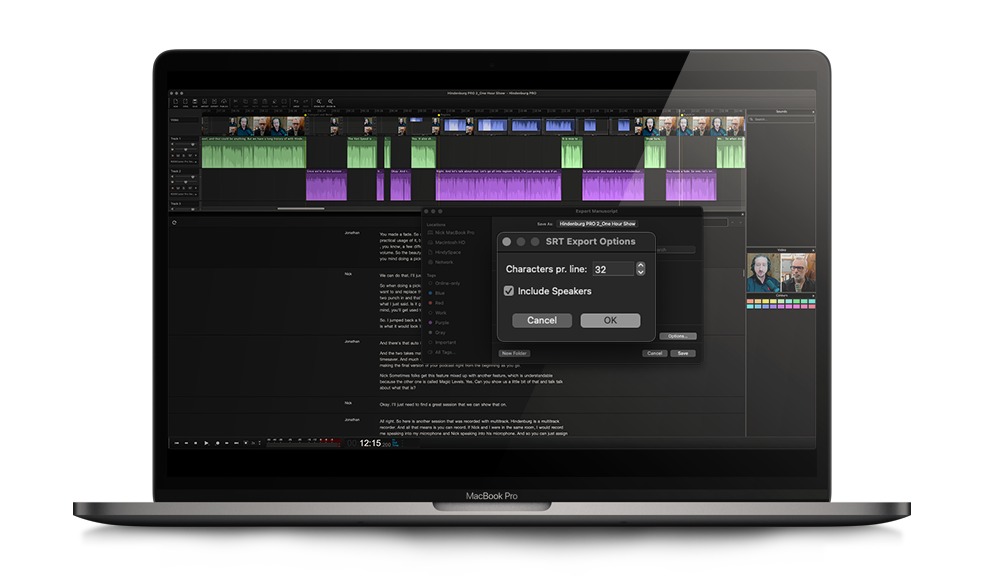Select the Purple tag in sidebar
The height and width of the screenshot is (576, 984).
click(x=441, y=322)
